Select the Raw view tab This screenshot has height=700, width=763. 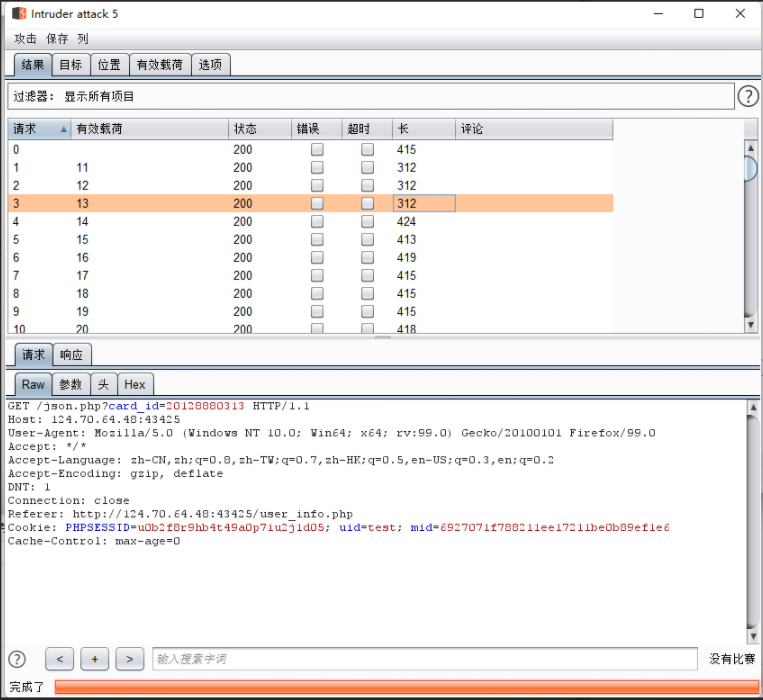(x=33, y=385)
